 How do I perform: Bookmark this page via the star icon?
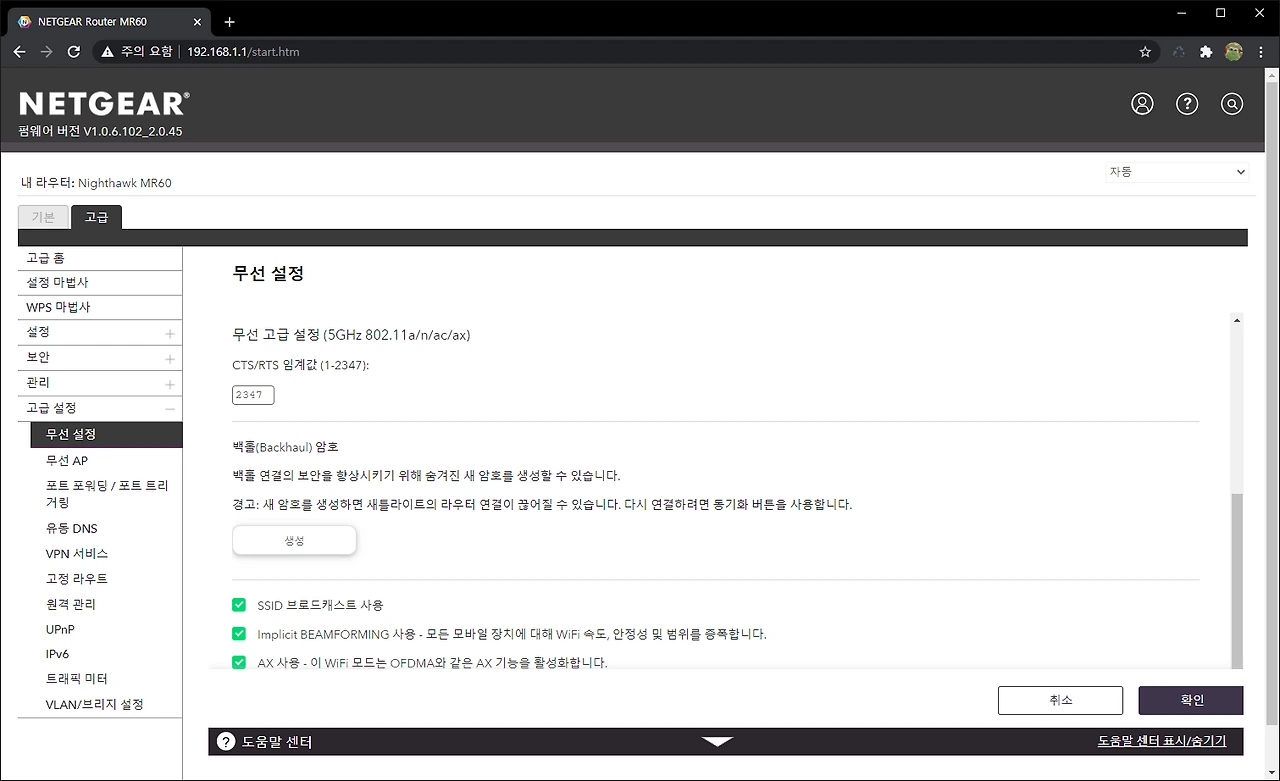coord(1145,51)
